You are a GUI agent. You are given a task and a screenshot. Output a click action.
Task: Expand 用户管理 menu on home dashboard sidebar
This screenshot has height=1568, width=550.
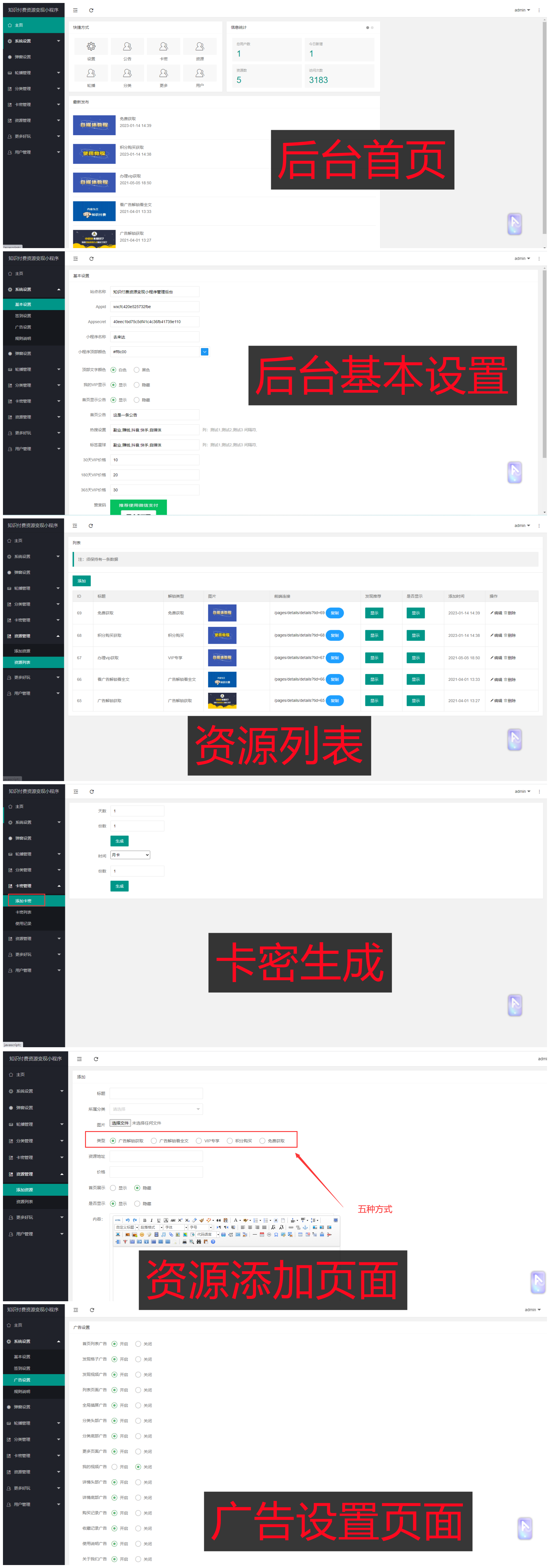34,153
